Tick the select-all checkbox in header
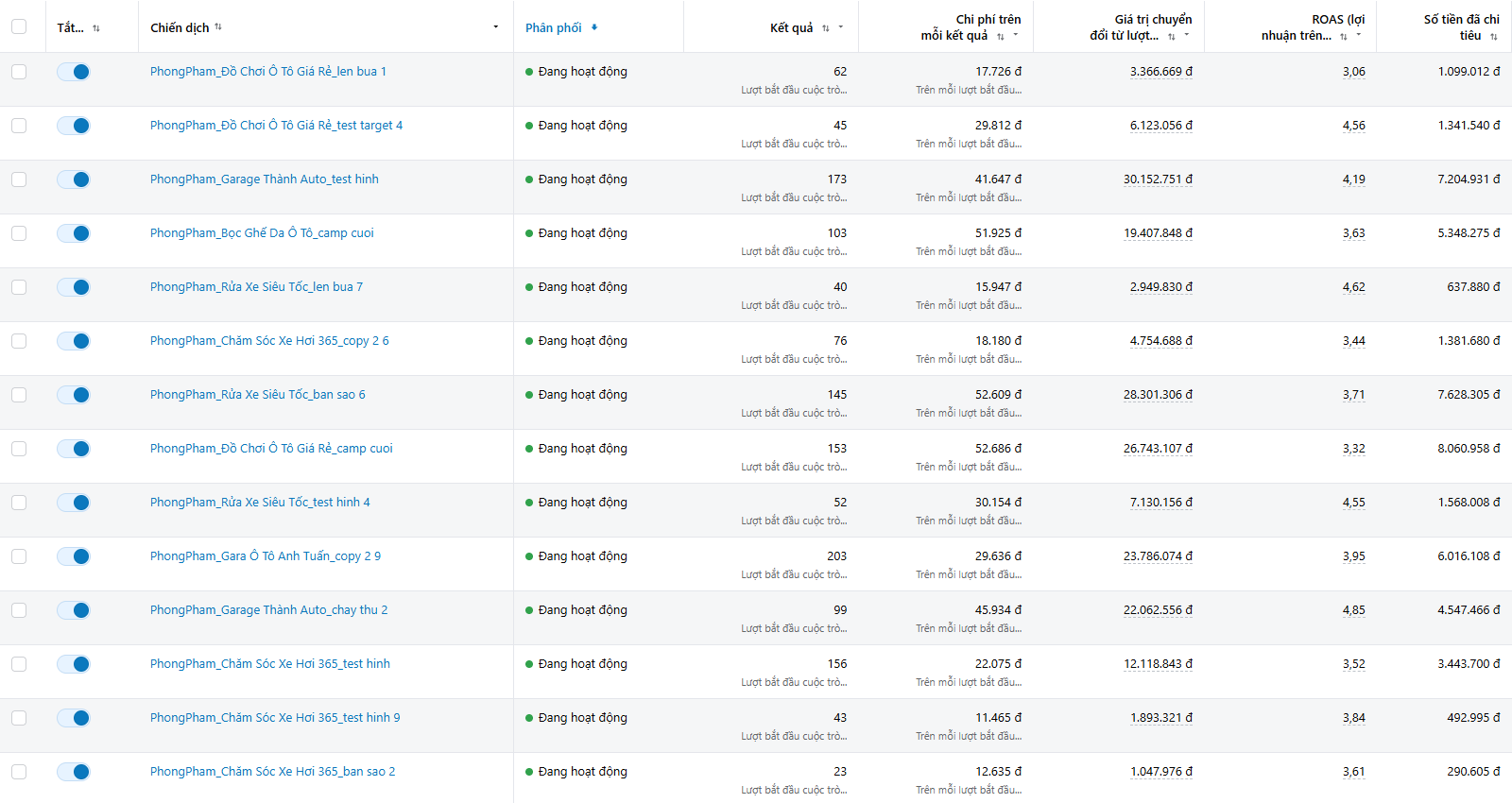 pyautogui.click(x=19, y=26)
